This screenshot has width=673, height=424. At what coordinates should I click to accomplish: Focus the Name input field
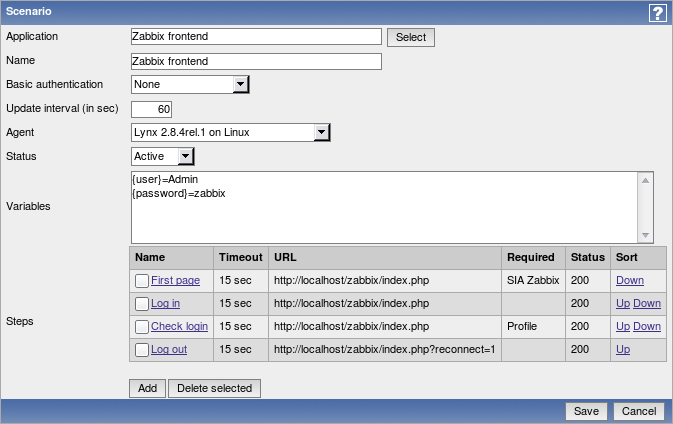click(x=256, y=61)
